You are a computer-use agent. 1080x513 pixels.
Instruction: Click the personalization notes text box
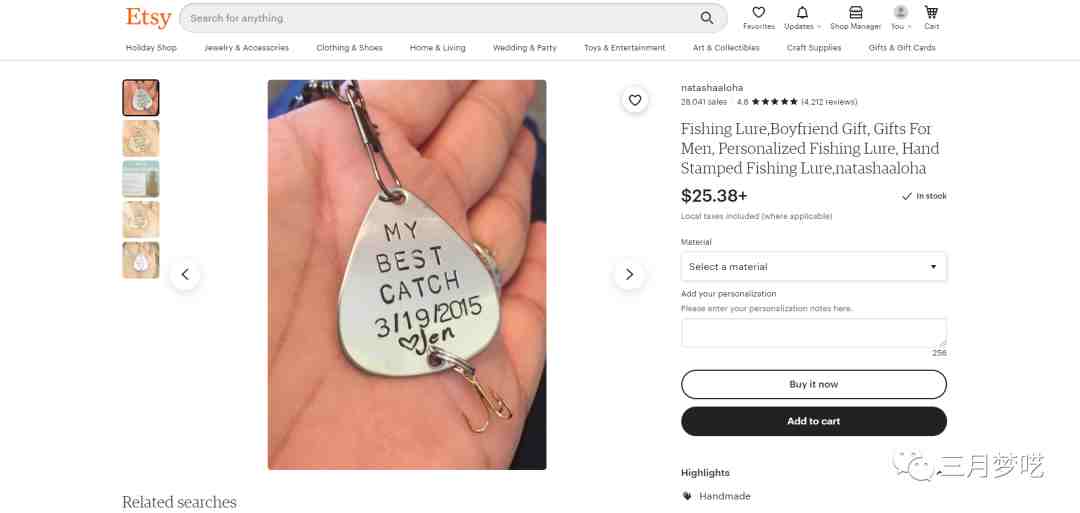point(813,333)
